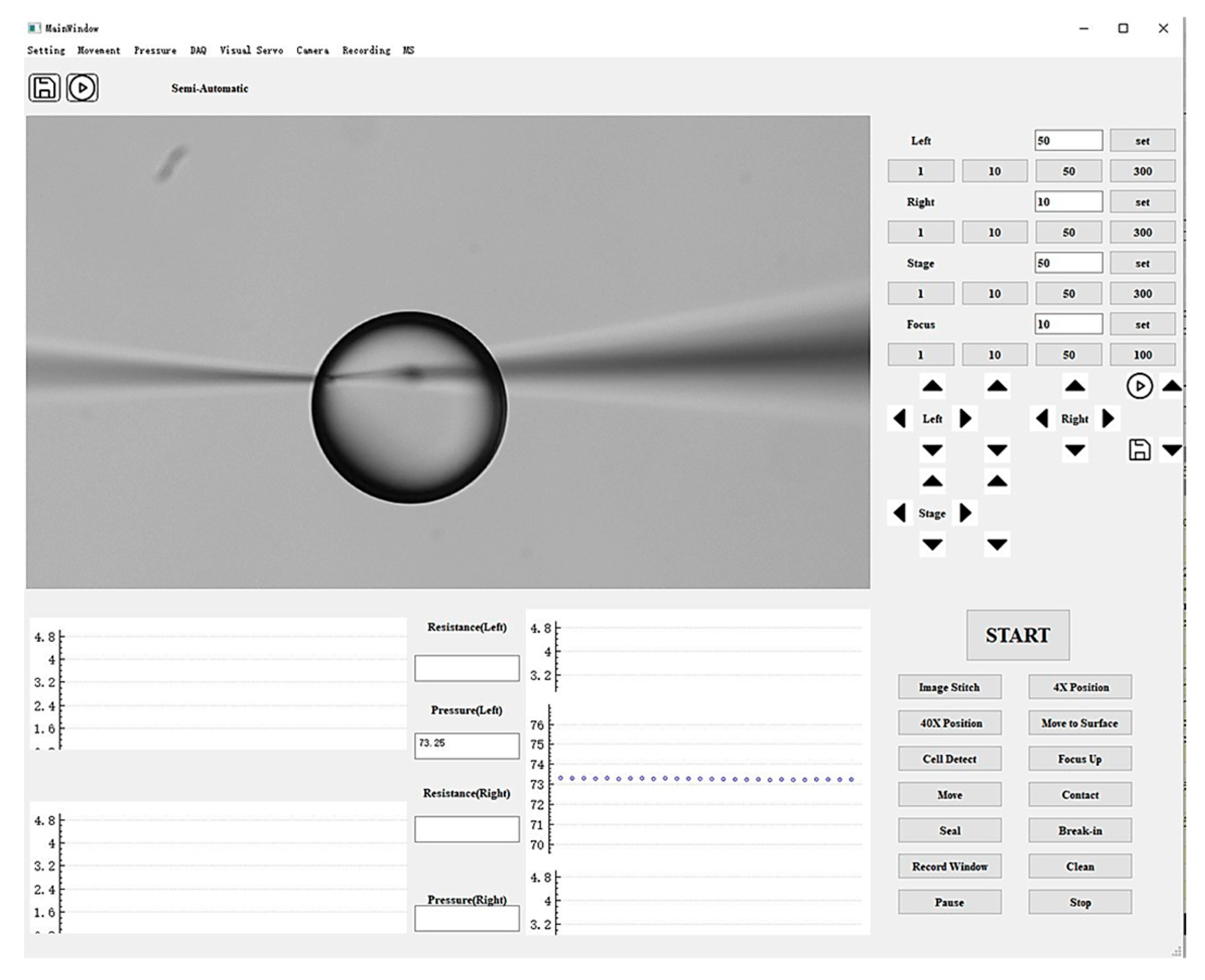Screen dimensions: 1205x980
Task: Open the Recording menu
Action: [366, 50]
